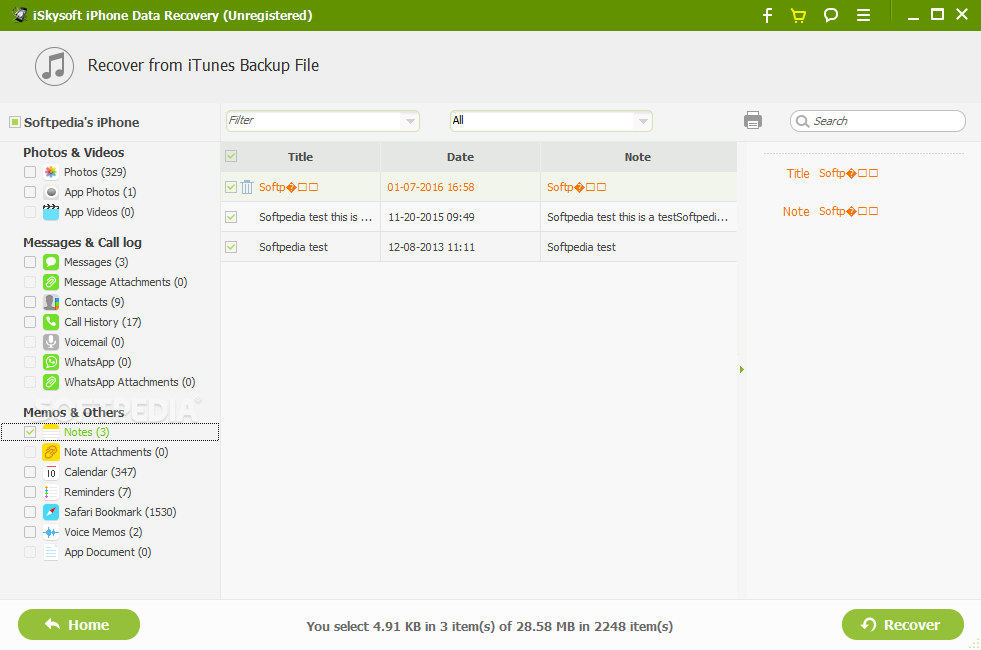This screenshot has height=650, width=981.
Task: Select the Notes (3) label
Action: coord(86,432)
